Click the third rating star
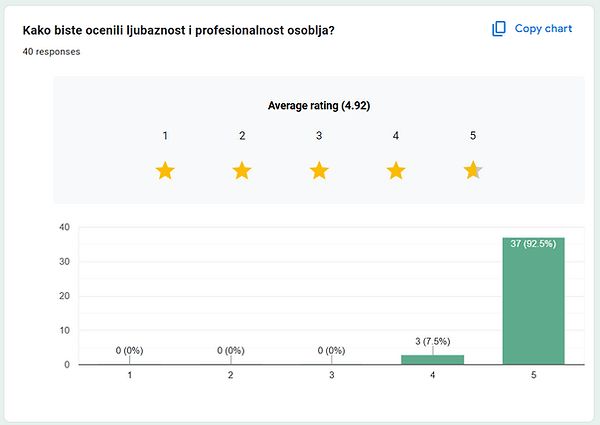The height and width of the screenshot is (425, 600). (319, 171)
